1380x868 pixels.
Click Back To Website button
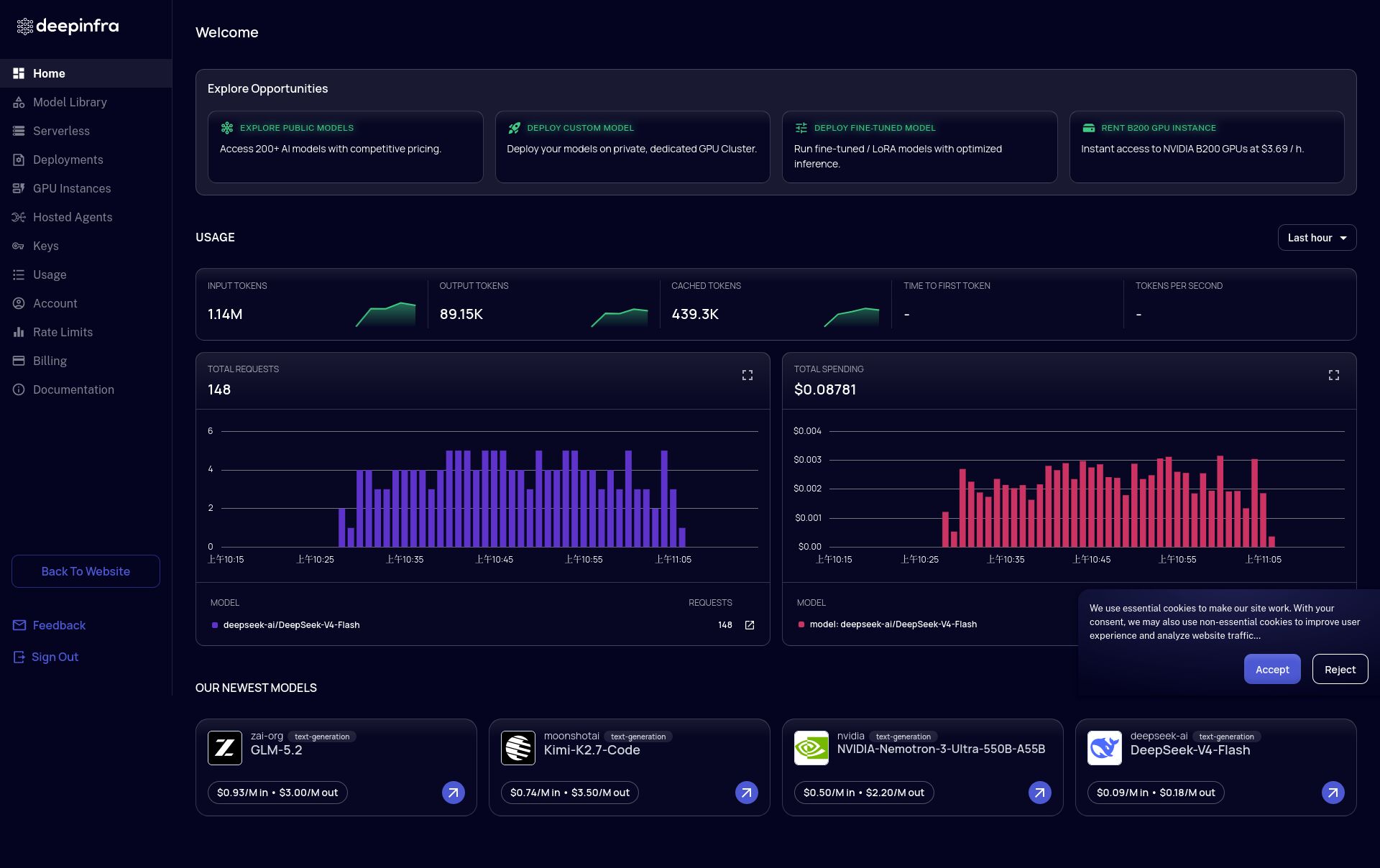click(x=86, y=571)
